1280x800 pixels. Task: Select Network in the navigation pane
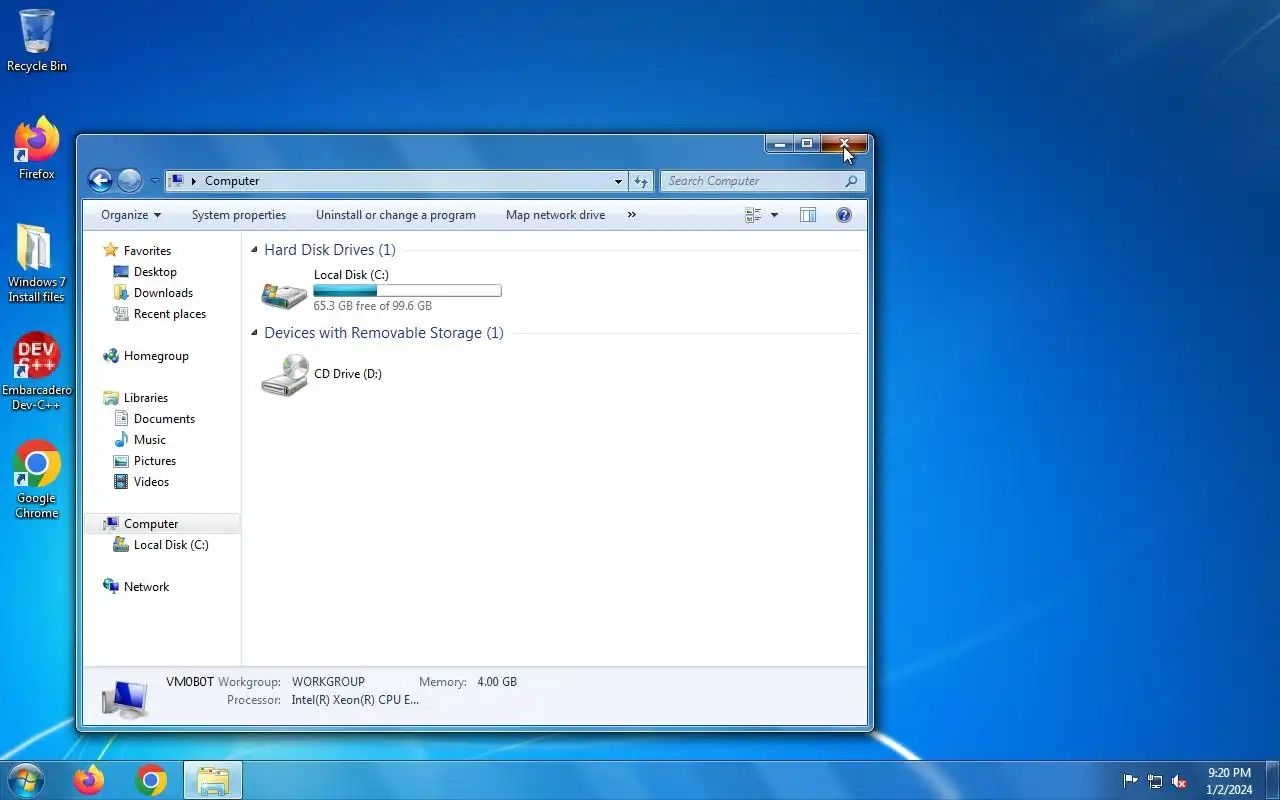[146, 587]
